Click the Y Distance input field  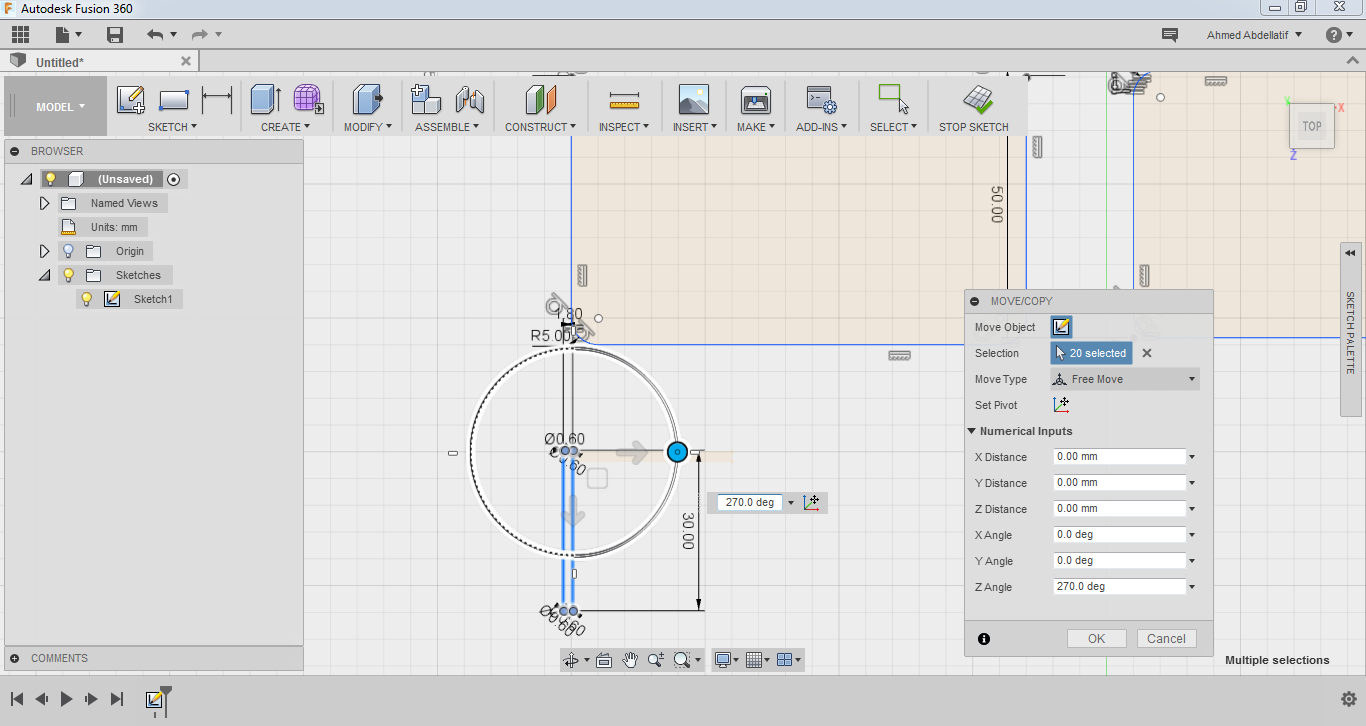point(1120,483)
